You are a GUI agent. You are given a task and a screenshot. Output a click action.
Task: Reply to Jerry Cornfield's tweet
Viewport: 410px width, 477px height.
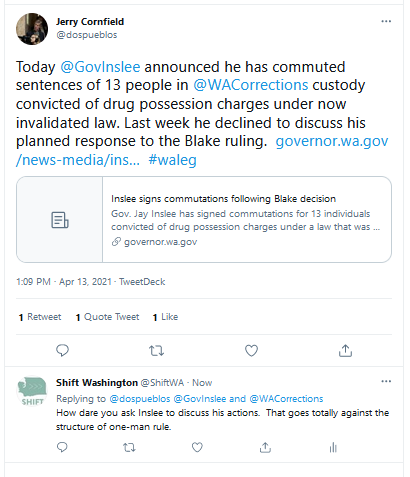(x=62, y=350)
